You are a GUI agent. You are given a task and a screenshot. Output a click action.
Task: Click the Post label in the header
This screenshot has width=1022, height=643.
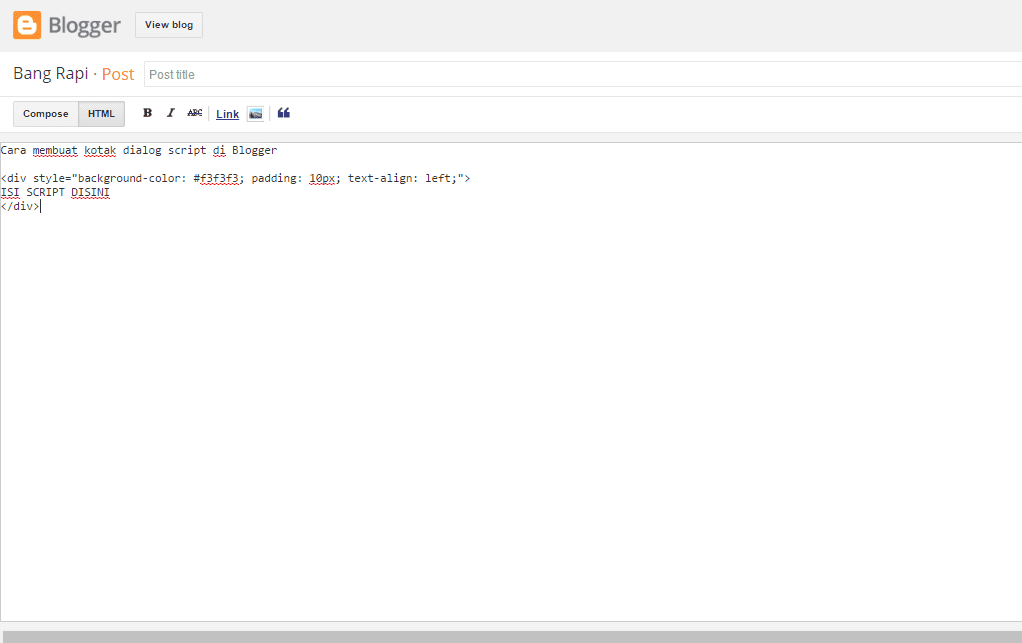pyautogui.click(x=118, y=74)
